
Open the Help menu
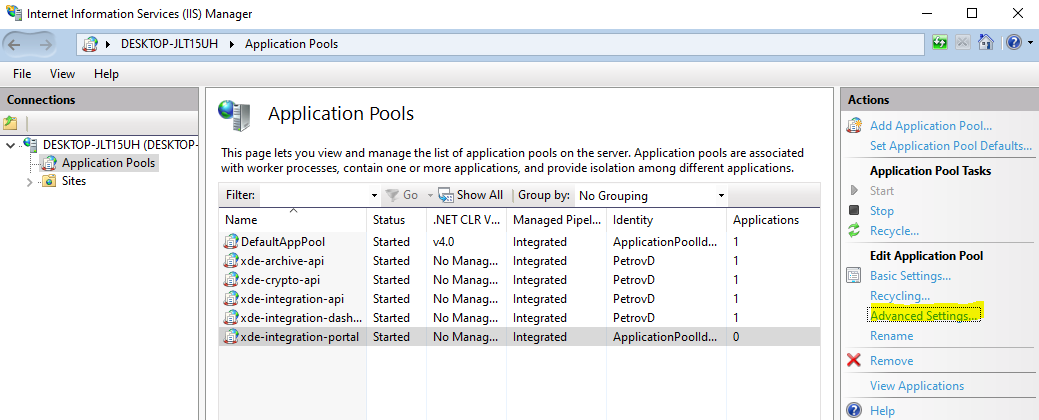[106, 74]
